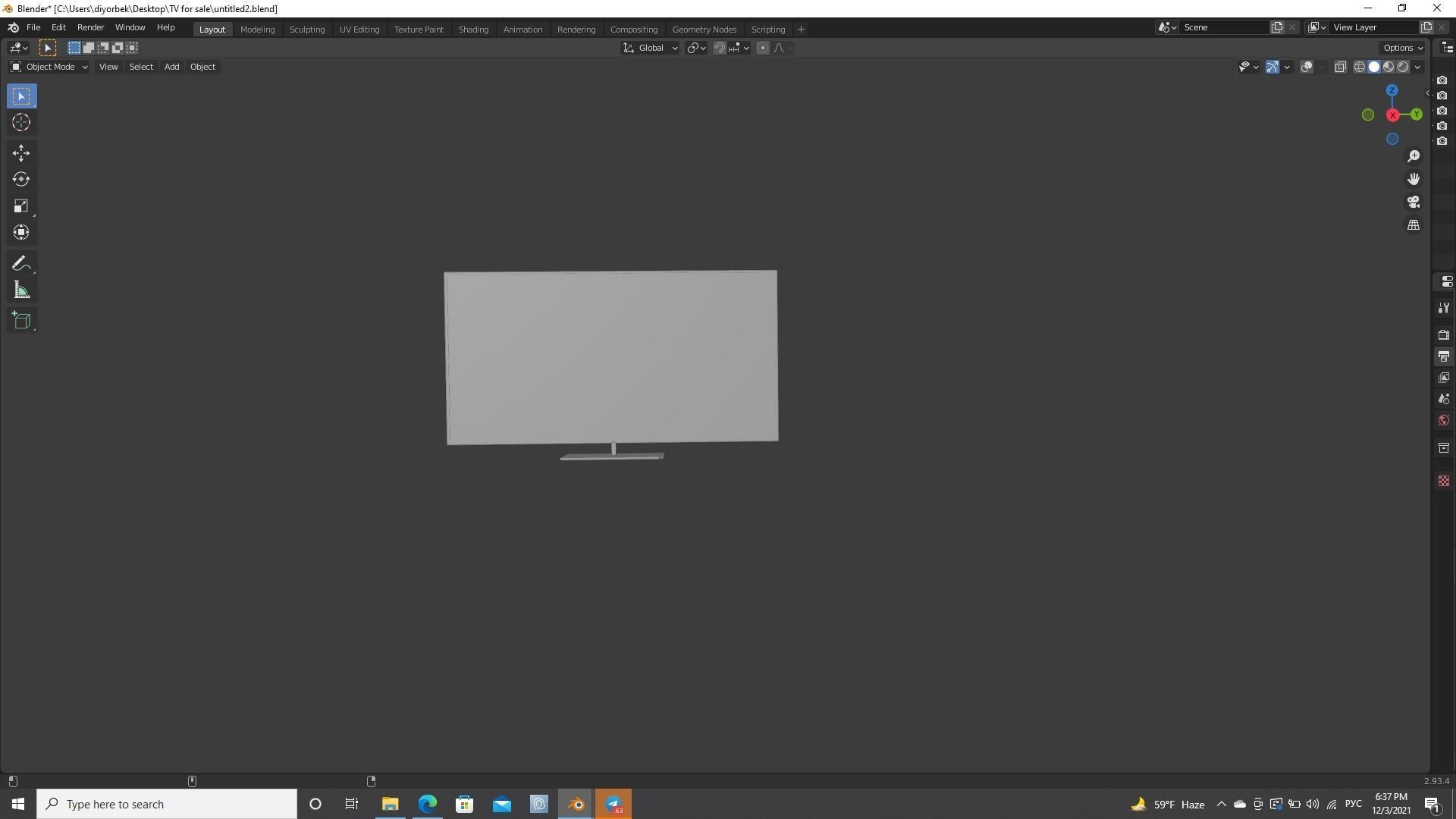Open the Object Mode dropdown
This screenshot has width=1456, height=819.
[x=49, y=67]
